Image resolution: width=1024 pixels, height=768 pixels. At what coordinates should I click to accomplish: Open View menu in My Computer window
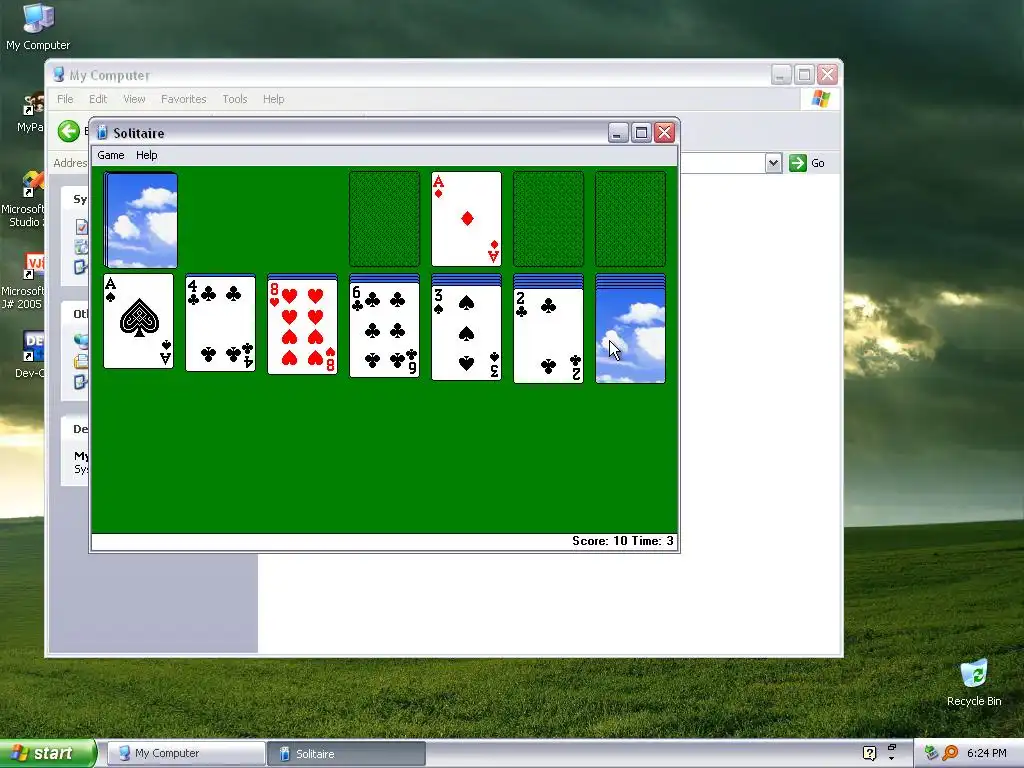pyautogui.click(x=134, y=99)
